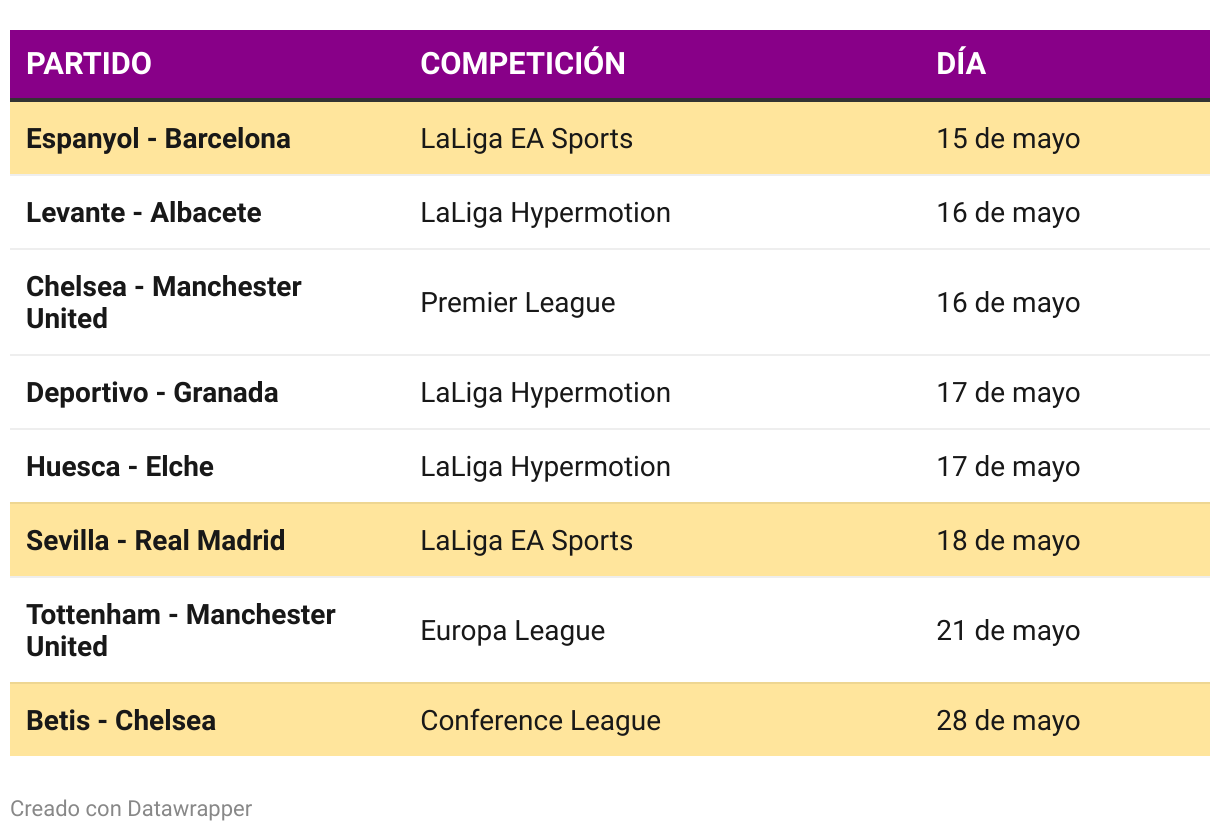The width and height of the screenshot is (1220, 832).
Task: Click the Conference League competition cell
Action: (541, 721)
